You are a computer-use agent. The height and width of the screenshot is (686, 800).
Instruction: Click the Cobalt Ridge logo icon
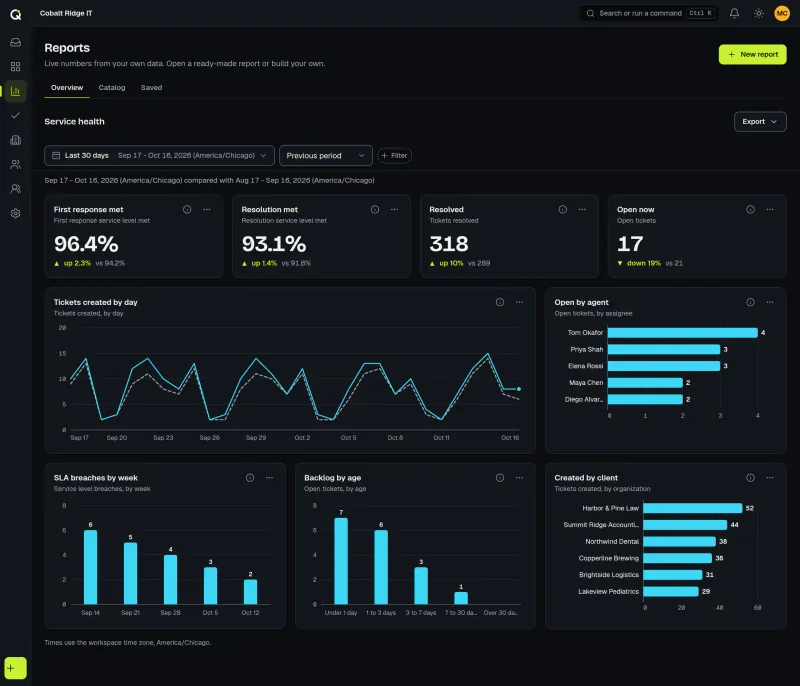(16, 15)
